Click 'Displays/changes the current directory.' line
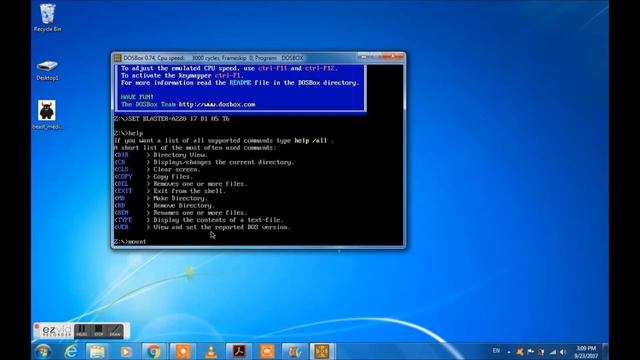The image size is (640, 360). coord(224,162)
